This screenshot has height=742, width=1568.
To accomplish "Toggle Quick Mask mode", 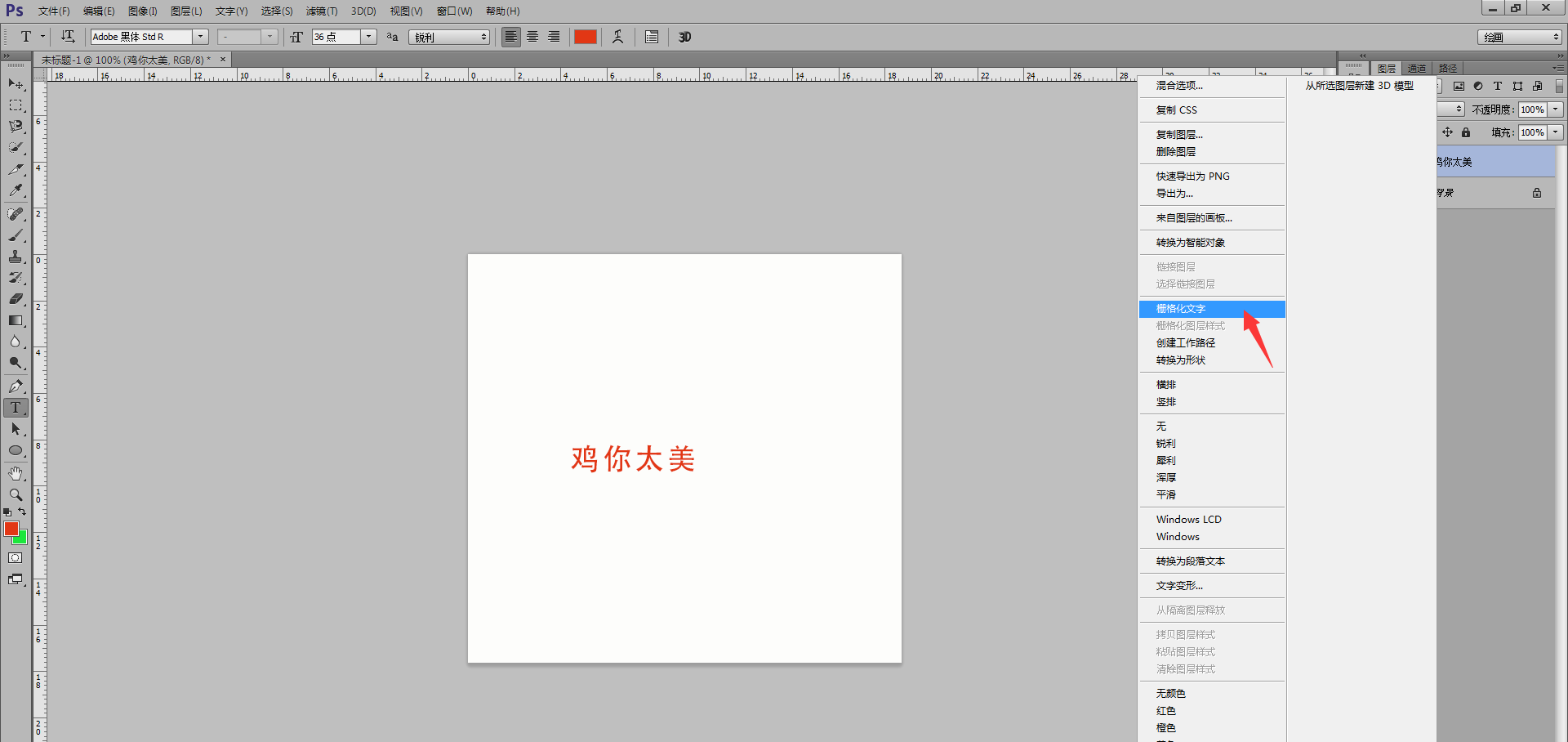I will pyautogui.click(x=16, y=558).
